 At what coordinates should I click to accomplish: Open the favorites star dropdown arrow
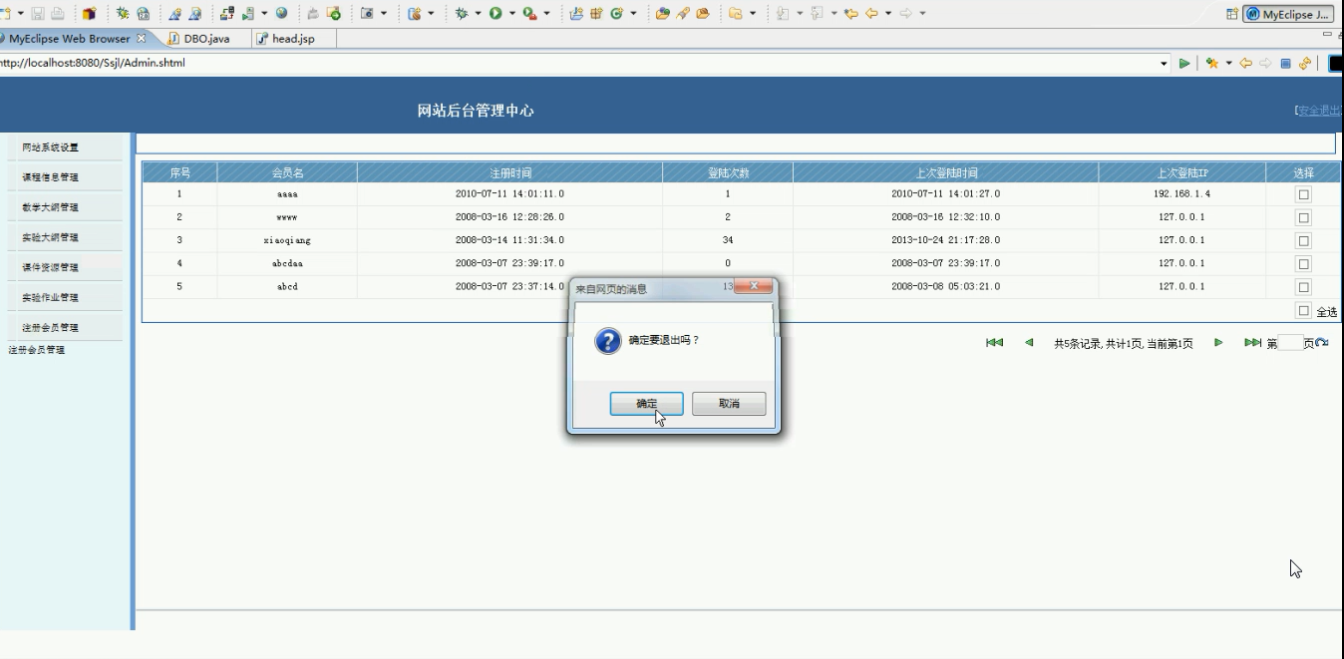[x=1229, y=63]
